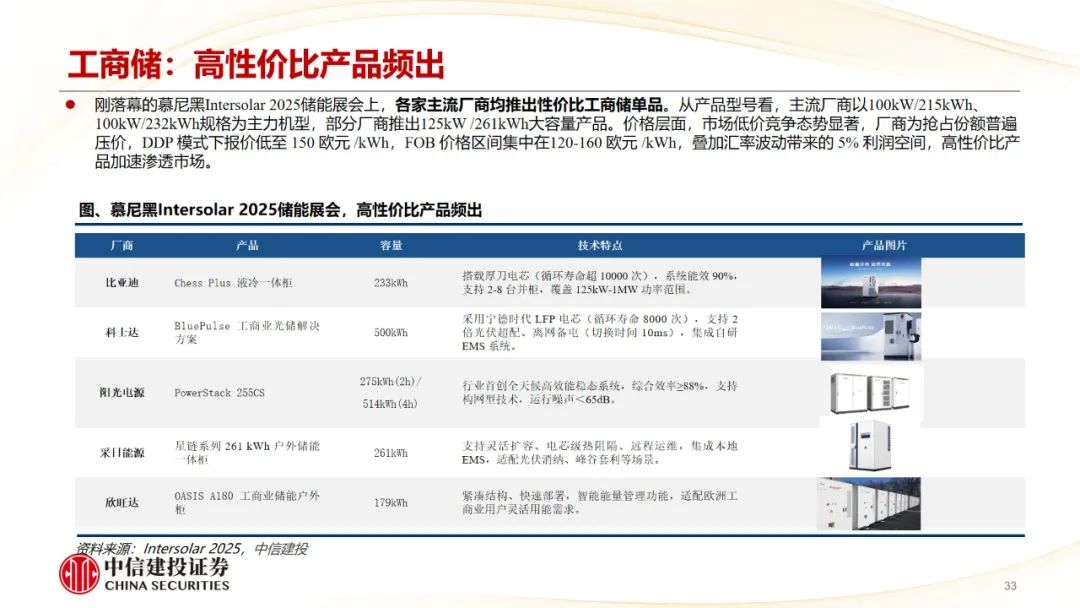Select the 科士达 BluePulse product photo
The image size is (1080, 608).
point(870,335)
